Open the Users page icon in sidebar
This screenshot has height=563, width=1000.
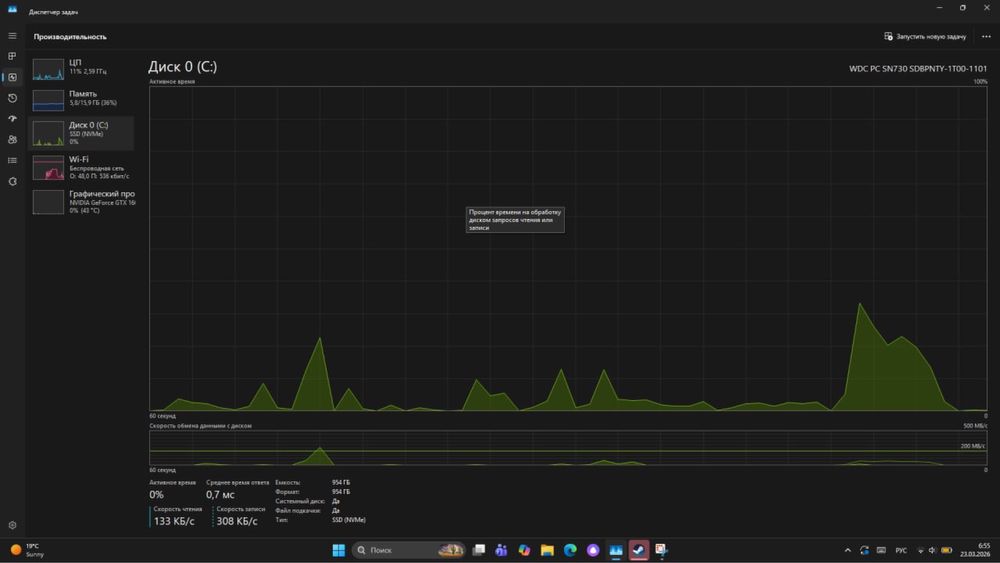[12, 140]
